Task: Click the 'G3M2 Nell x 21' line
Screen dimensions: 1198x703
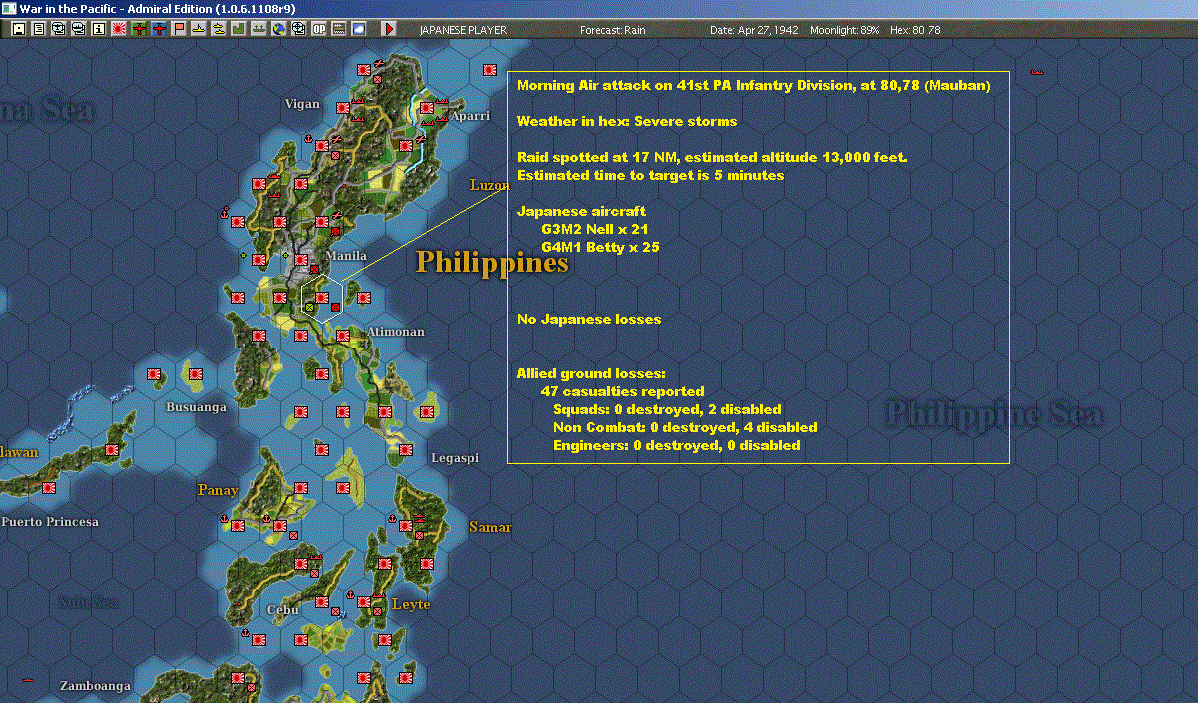Action: tap(594, 229)
